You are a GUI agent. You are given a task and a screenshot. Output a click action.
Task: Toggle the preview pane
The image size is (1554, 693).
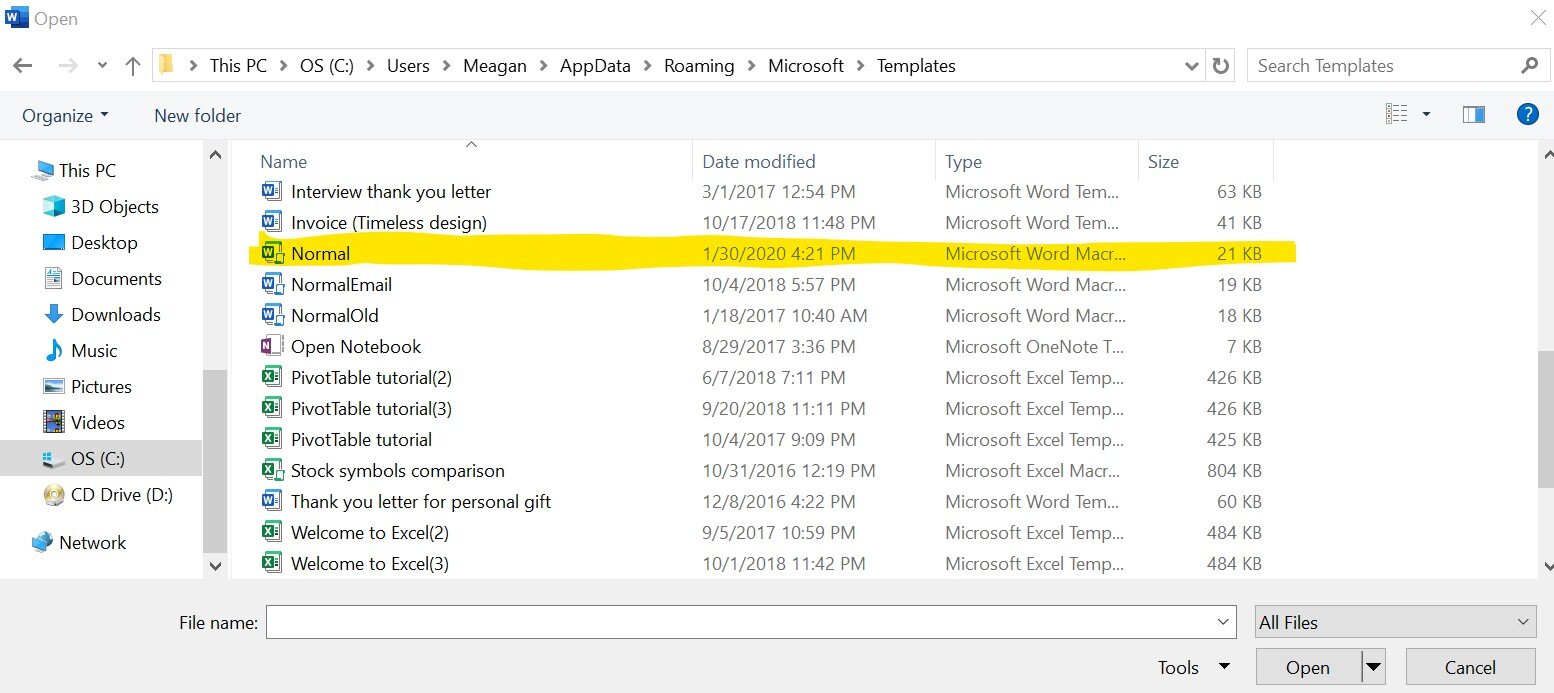pos(1473,115)
